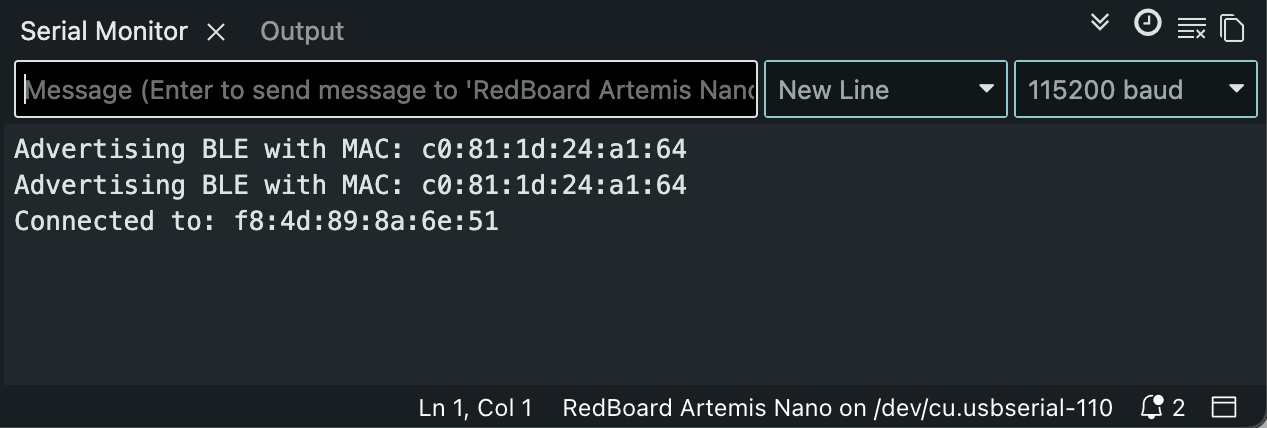Clear serial monitor output
This screenshot has height=428, width=1267.
(1191, 28)
